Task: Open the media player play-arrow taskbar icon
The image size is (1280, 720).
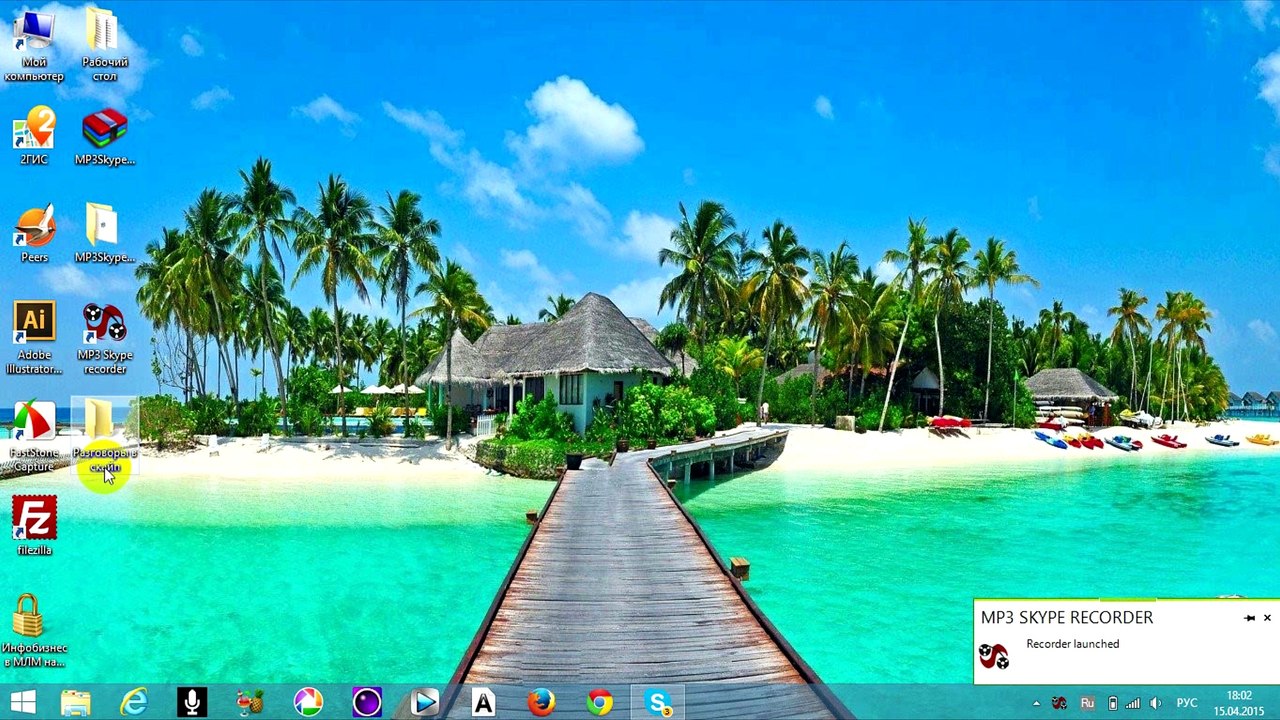Action: 425,702
